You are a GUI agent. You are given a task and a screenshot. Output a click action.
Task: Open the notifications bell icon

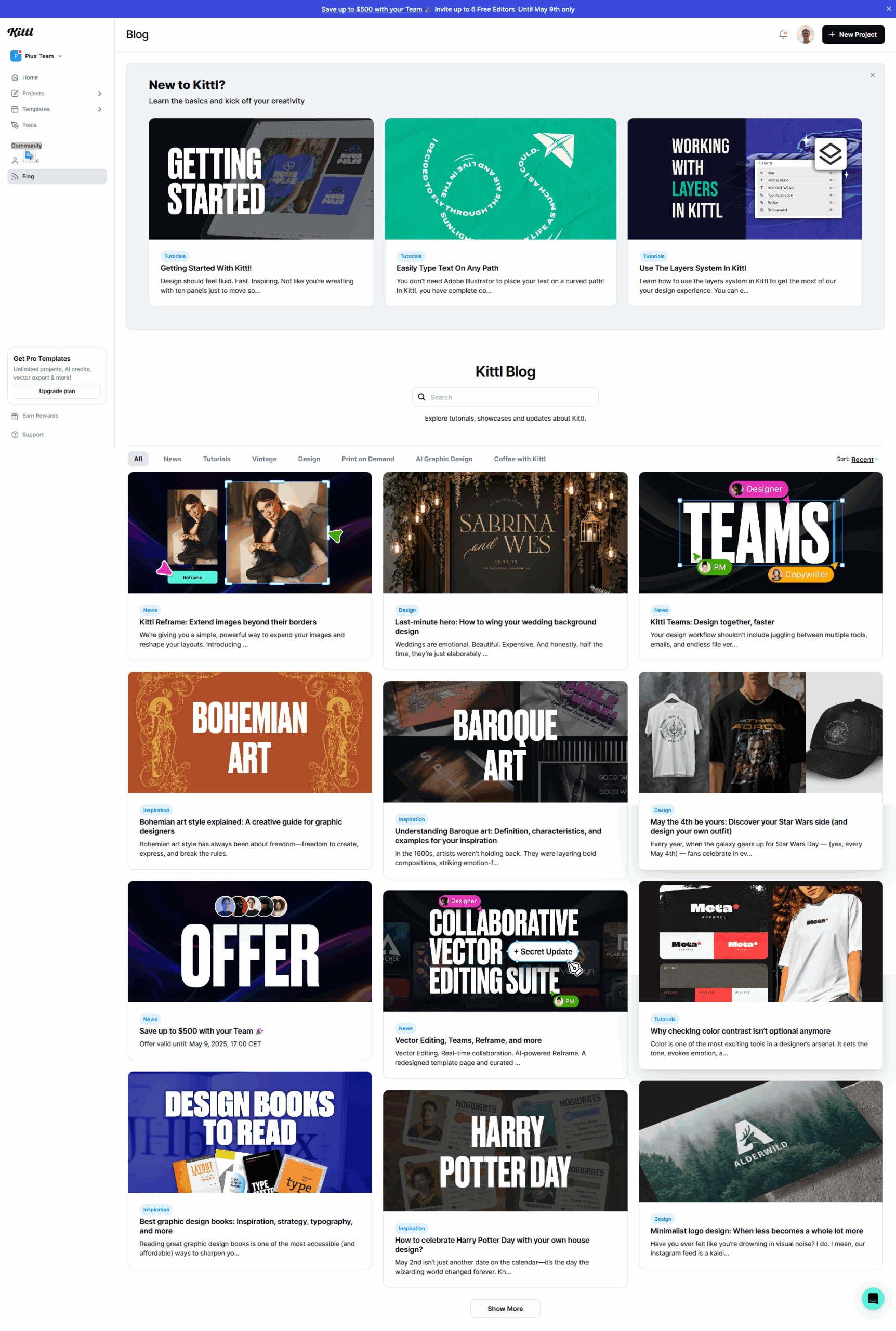(x=782, y=35)
